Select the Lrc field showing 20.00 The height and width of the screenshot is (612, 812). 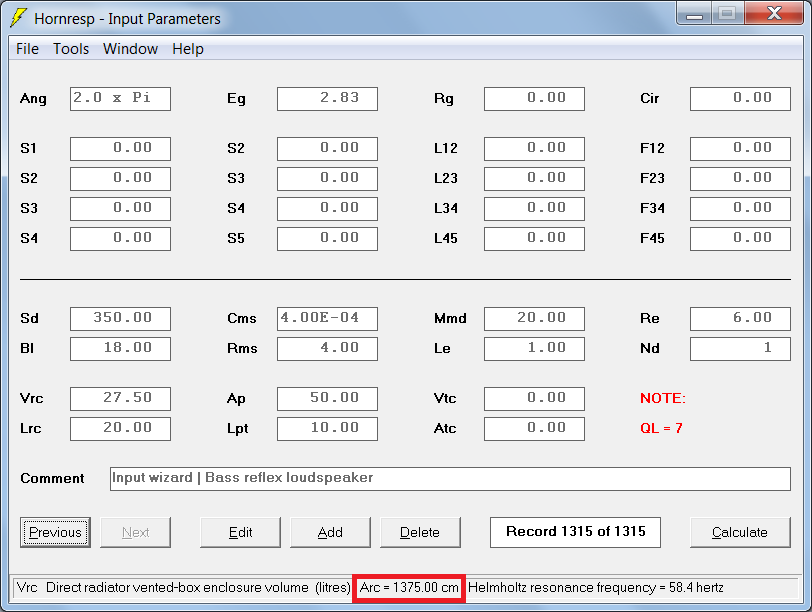120,429
